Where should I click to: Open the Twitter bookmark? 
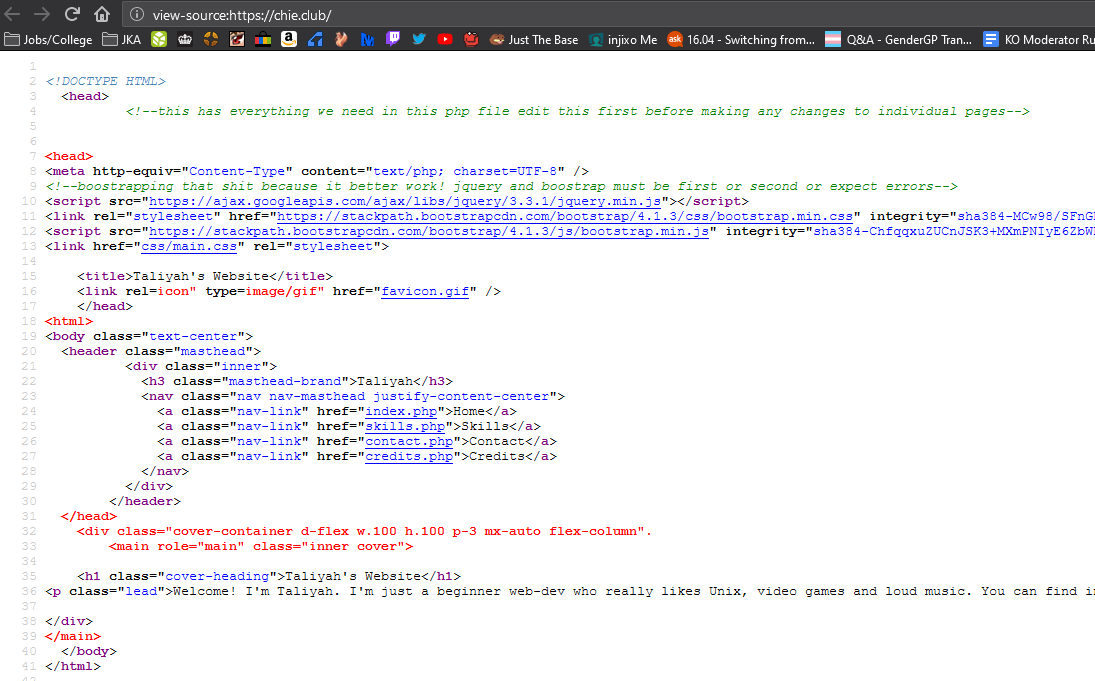419,39
